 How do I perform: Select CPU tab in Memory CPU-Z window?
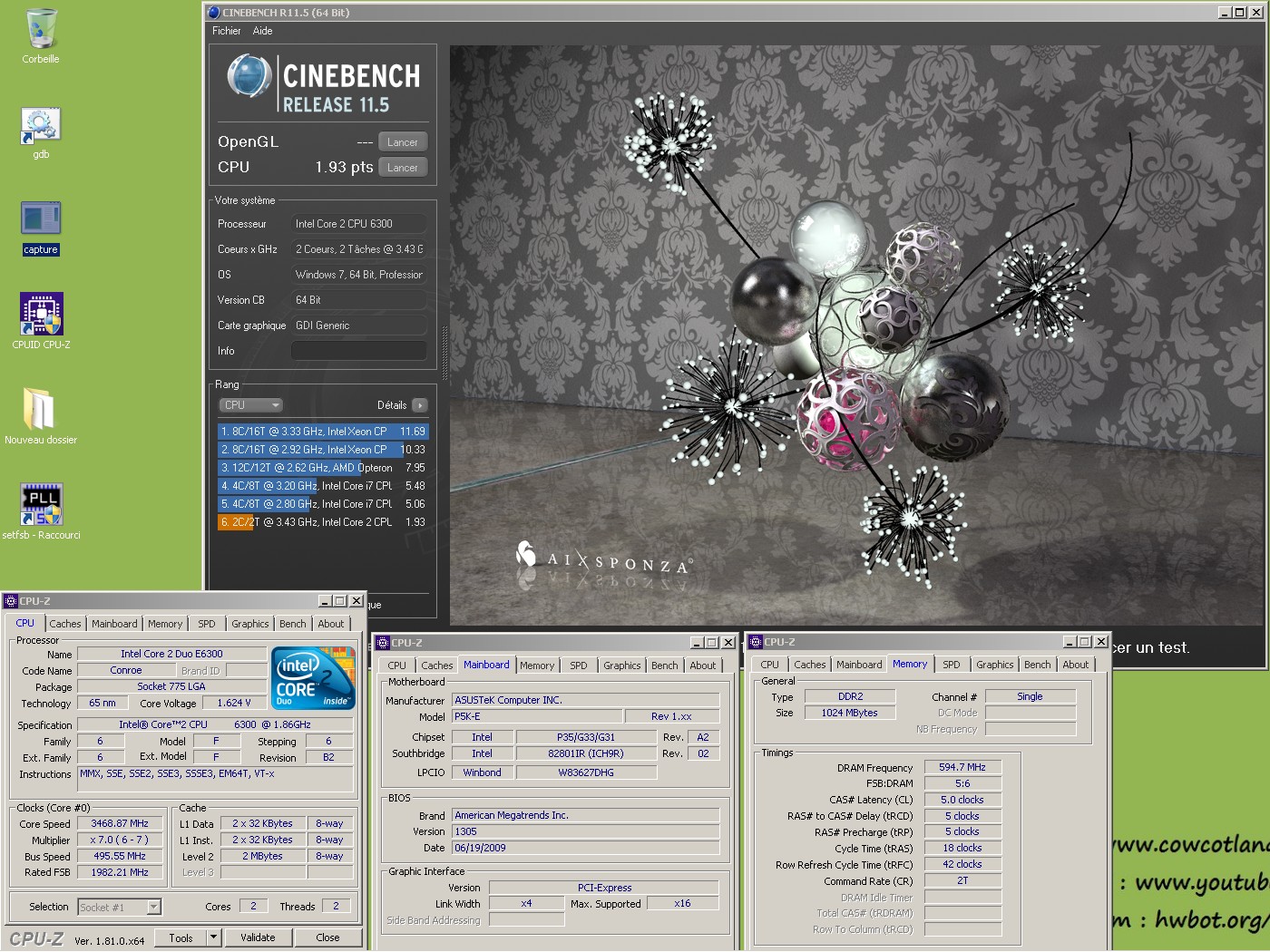point(769,665)
